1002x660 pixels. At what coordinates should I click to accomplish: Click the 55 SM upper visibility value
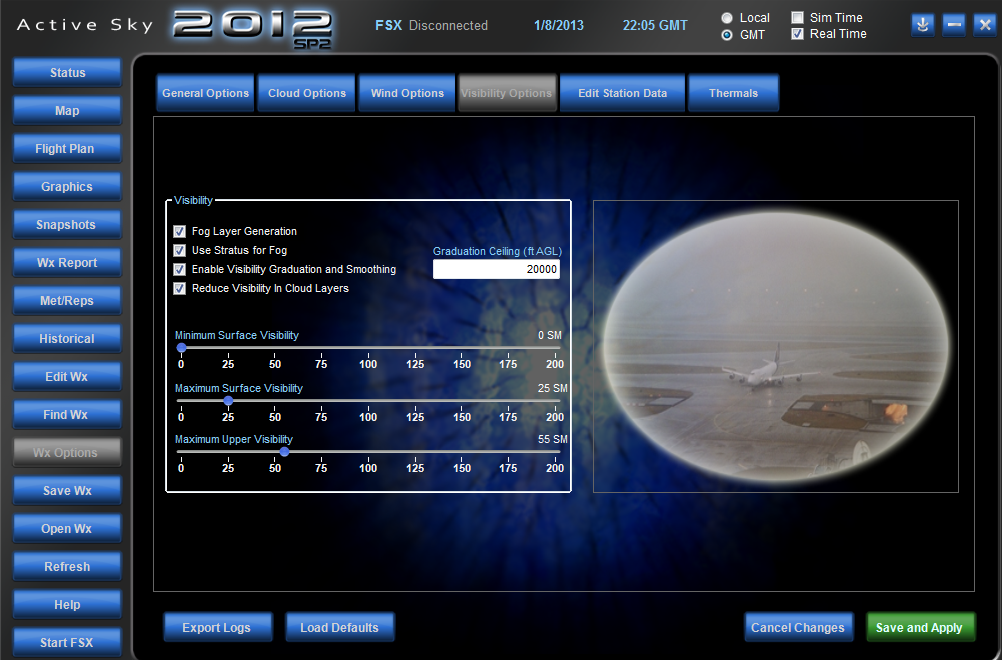pos(553,440)
